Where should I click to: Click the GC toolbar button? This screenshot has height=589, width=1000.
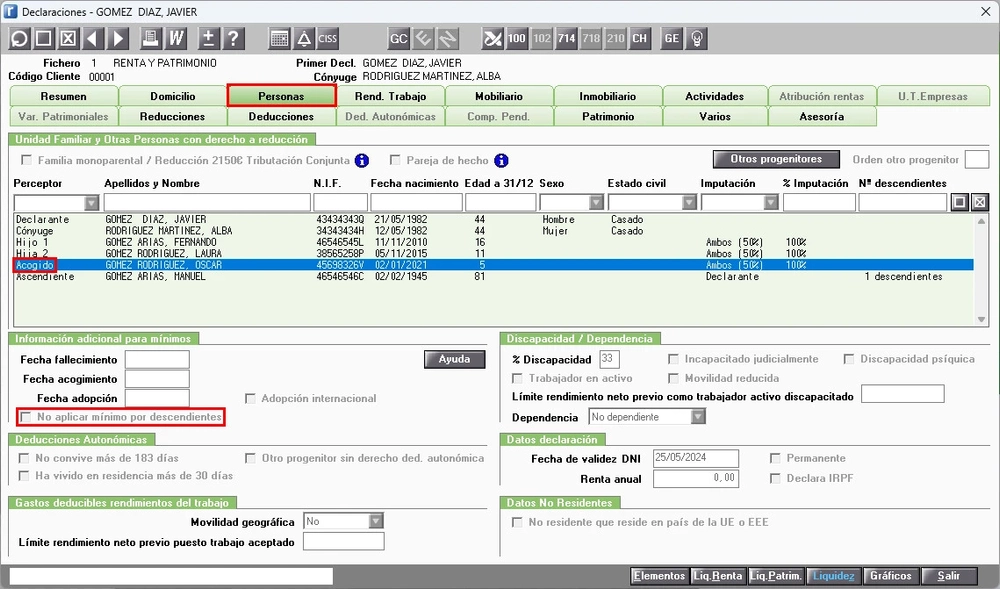(x=399, y=39)
